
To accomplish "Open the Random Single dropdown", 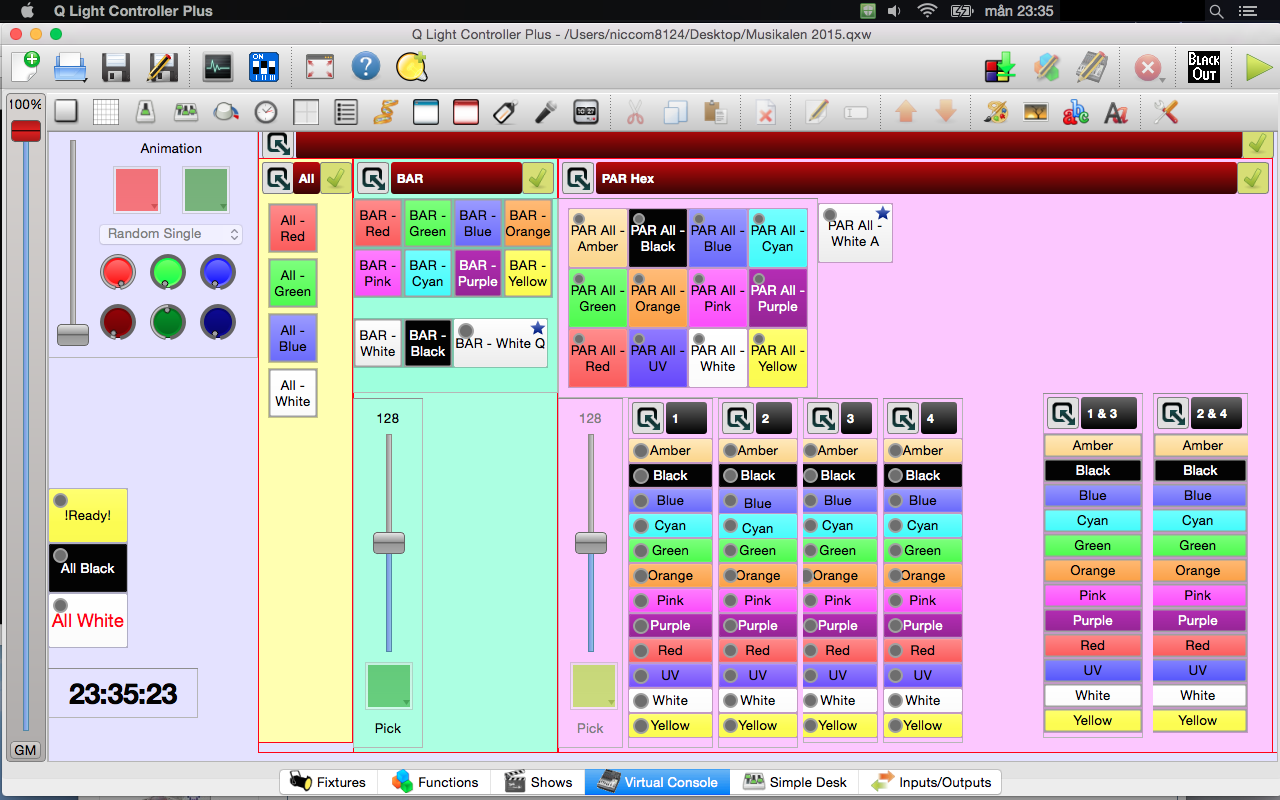I will 171,234.
